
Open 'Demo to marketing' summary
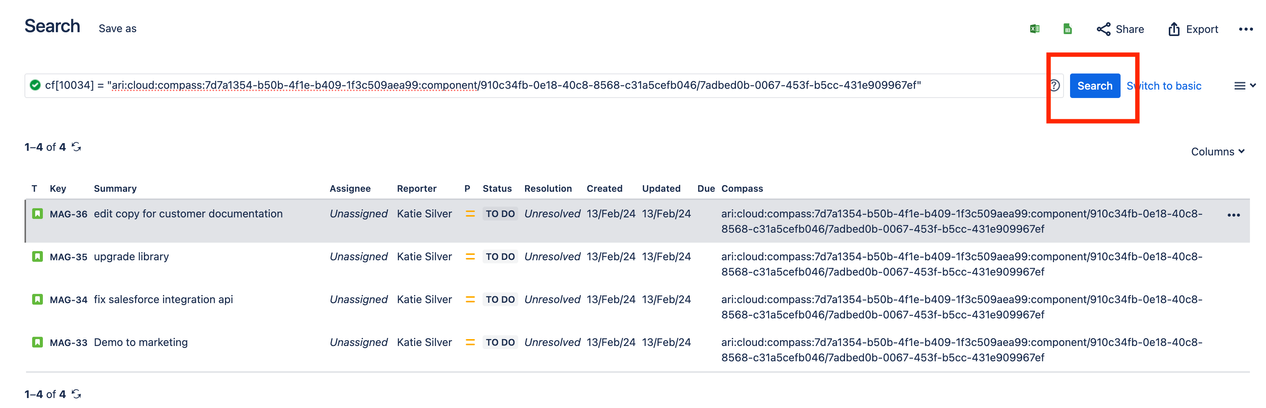141,343
